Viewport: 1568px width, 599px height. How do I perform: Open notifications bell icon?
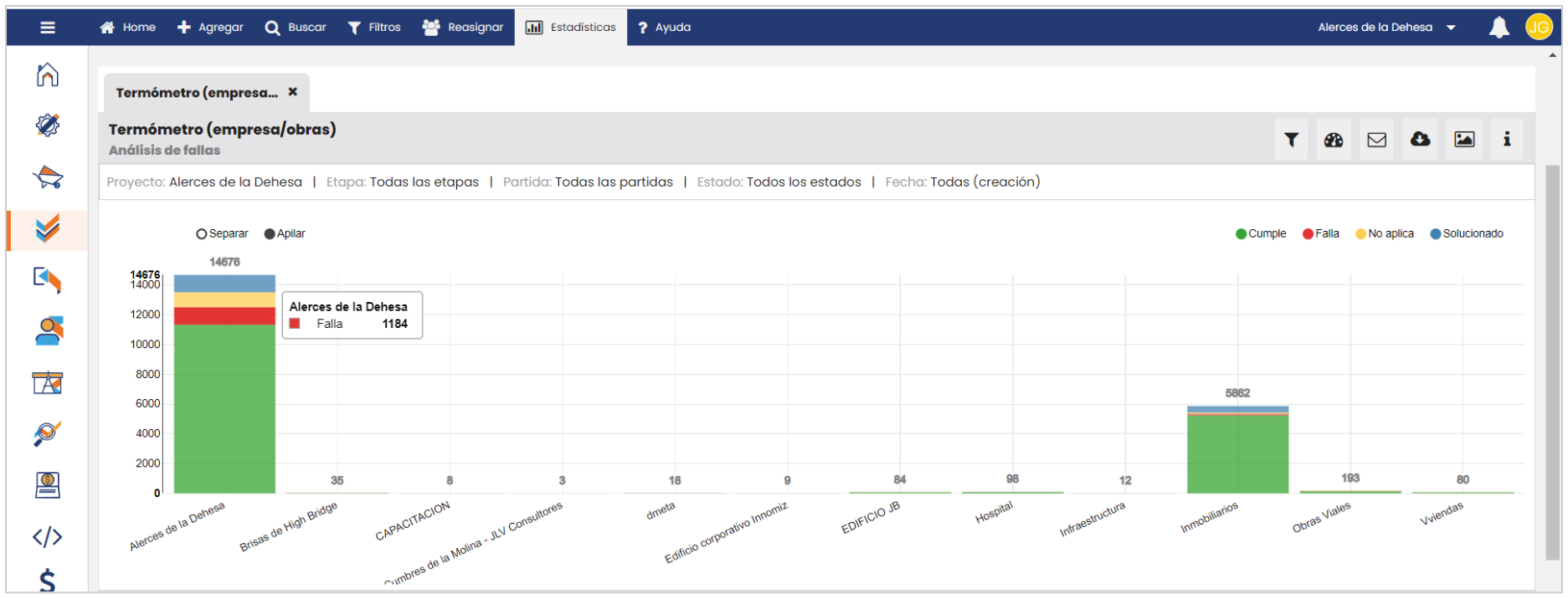coord(1499,28)
